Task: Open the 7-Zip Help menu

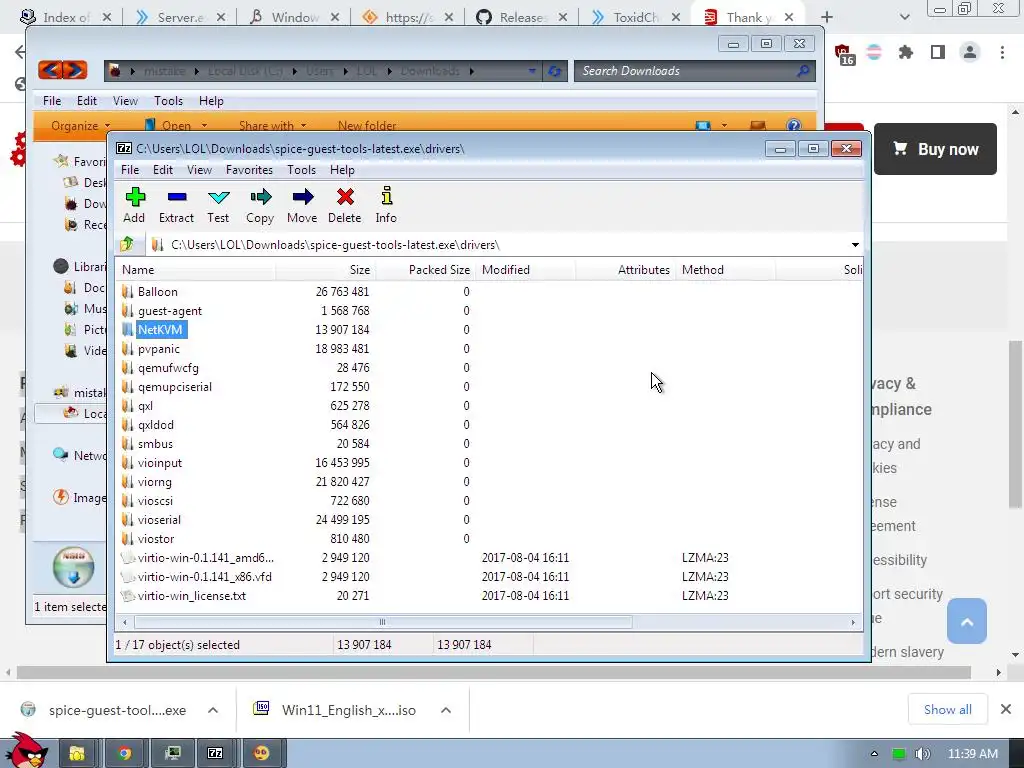Action: click(342, 170)
